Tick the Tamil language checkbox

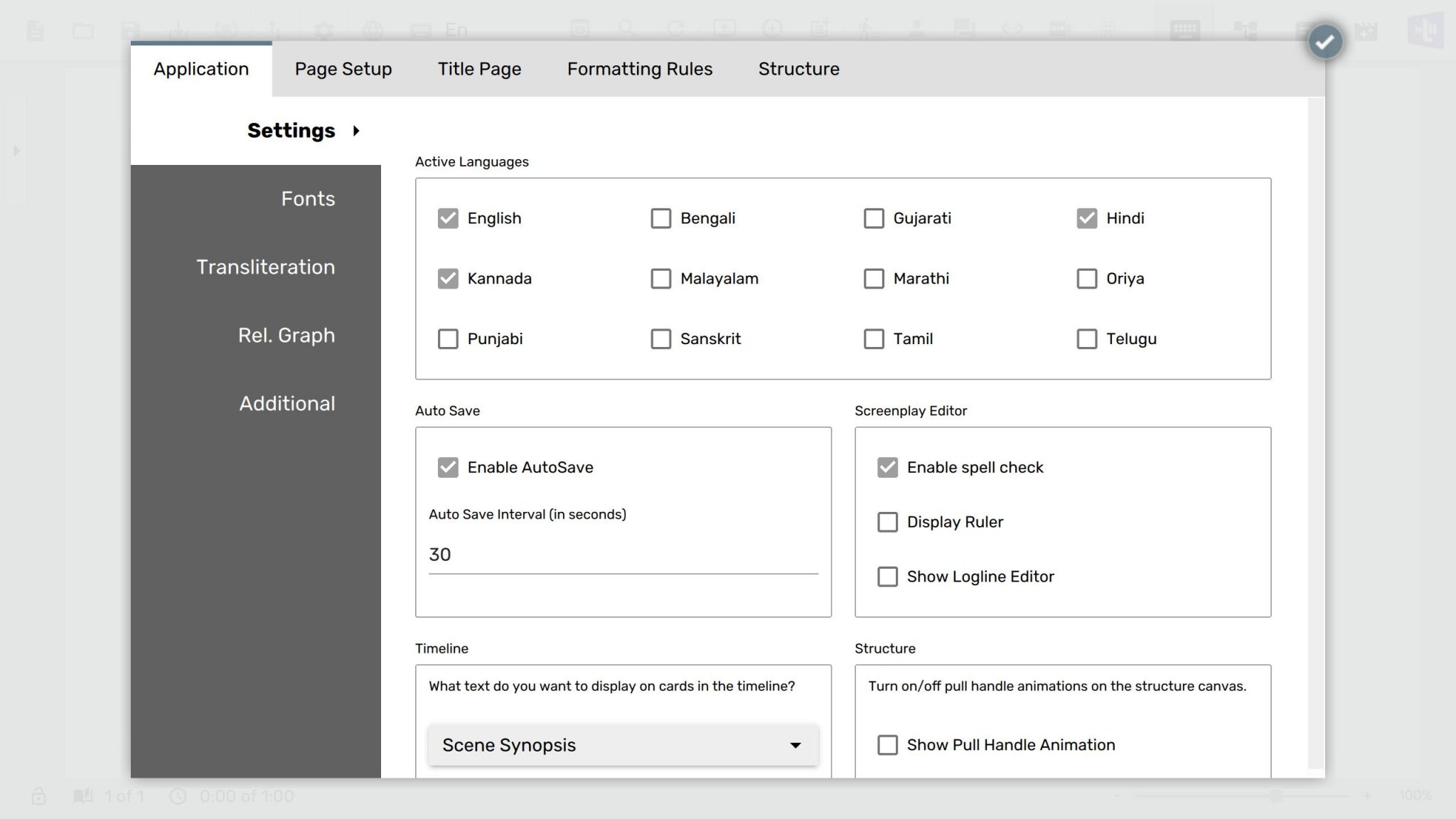tap(874, 339)
